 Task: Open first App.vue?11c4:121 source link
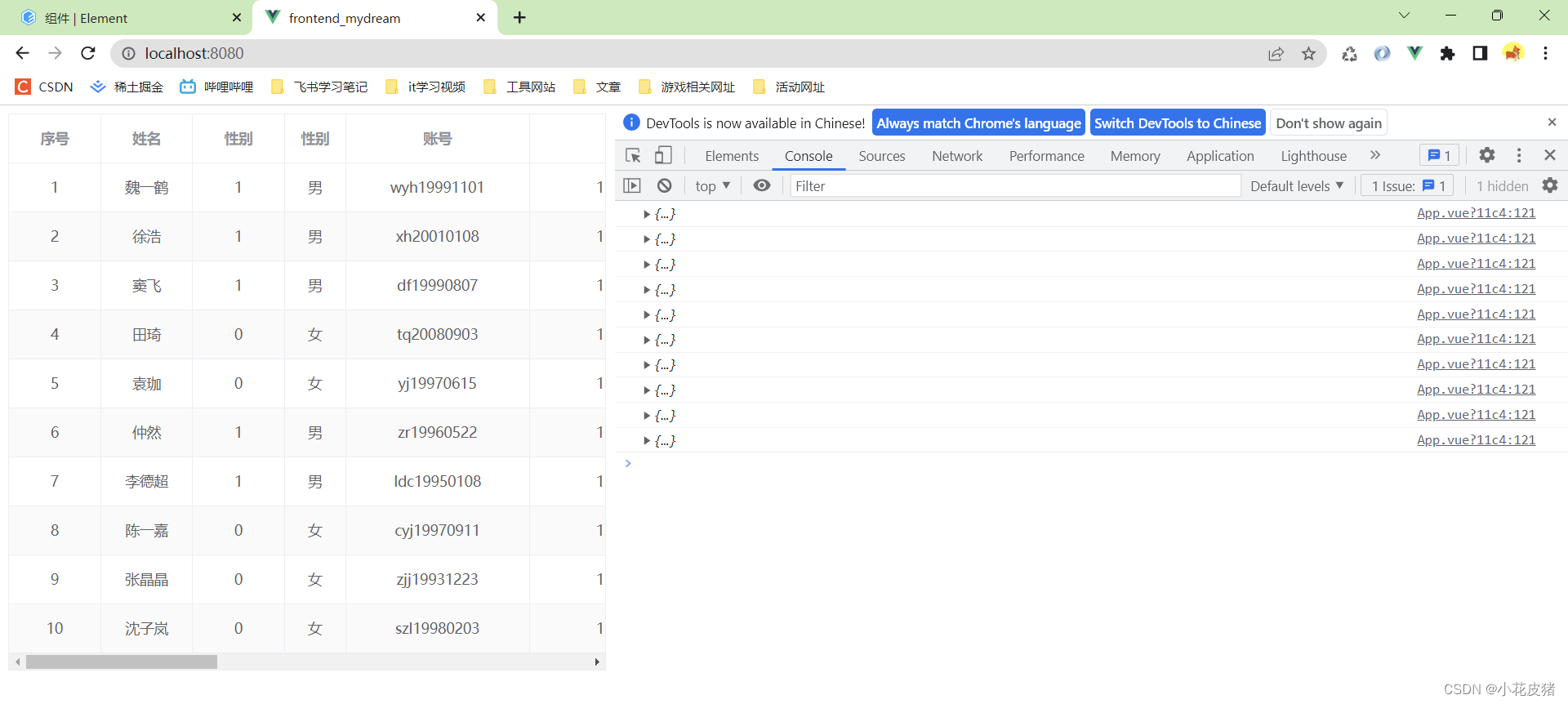(x=1476, y=213)
